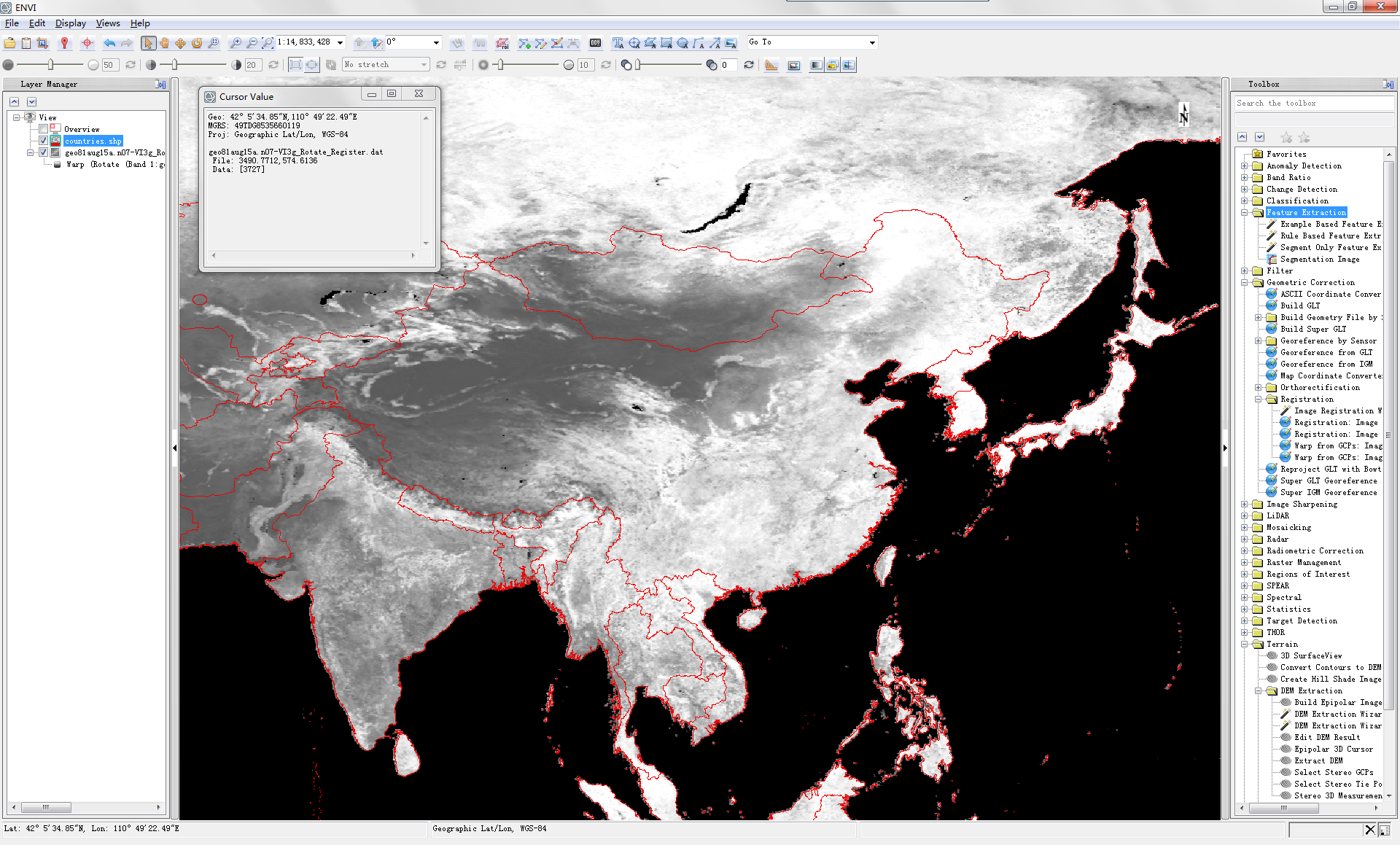Image resolution: width=1400 pixels, height=845 pixels.
Task: Select the Text annotation tool
Action: coord(618,43)
